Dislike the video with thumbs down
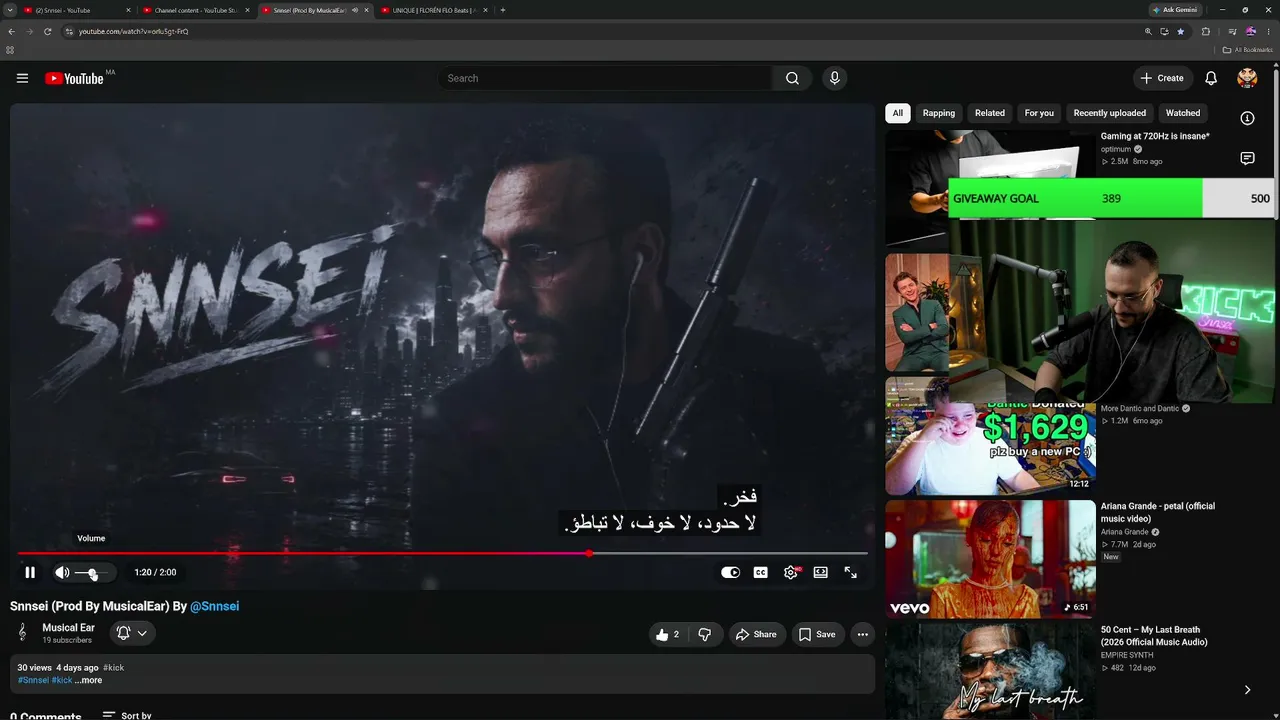This screenshot has height=720, width=1280. tap(705, 634)
